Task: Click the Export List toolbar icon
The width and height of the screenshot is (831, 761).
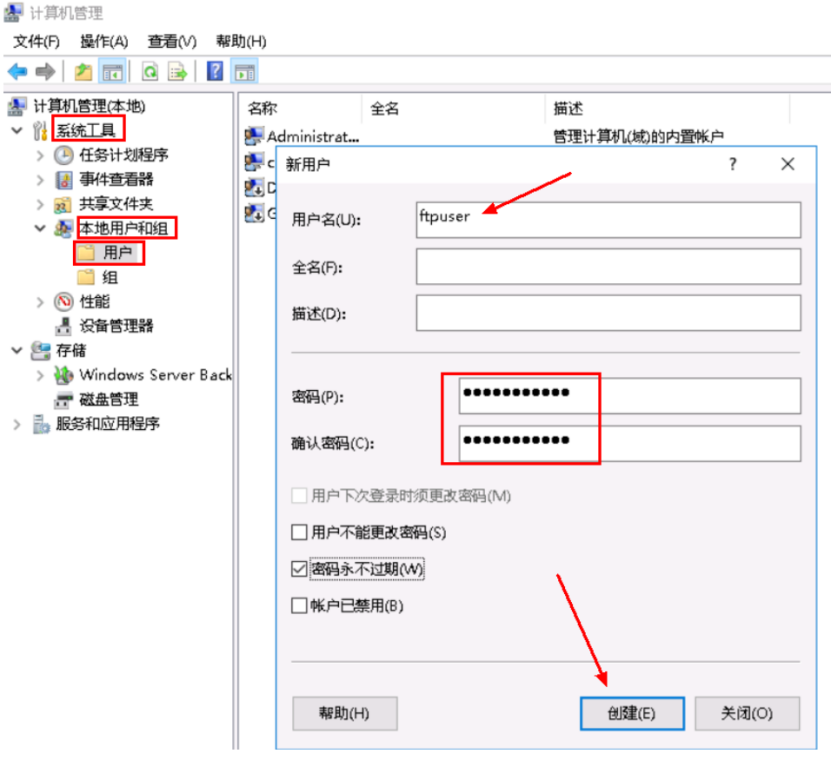Action: [x=178, y=71]
